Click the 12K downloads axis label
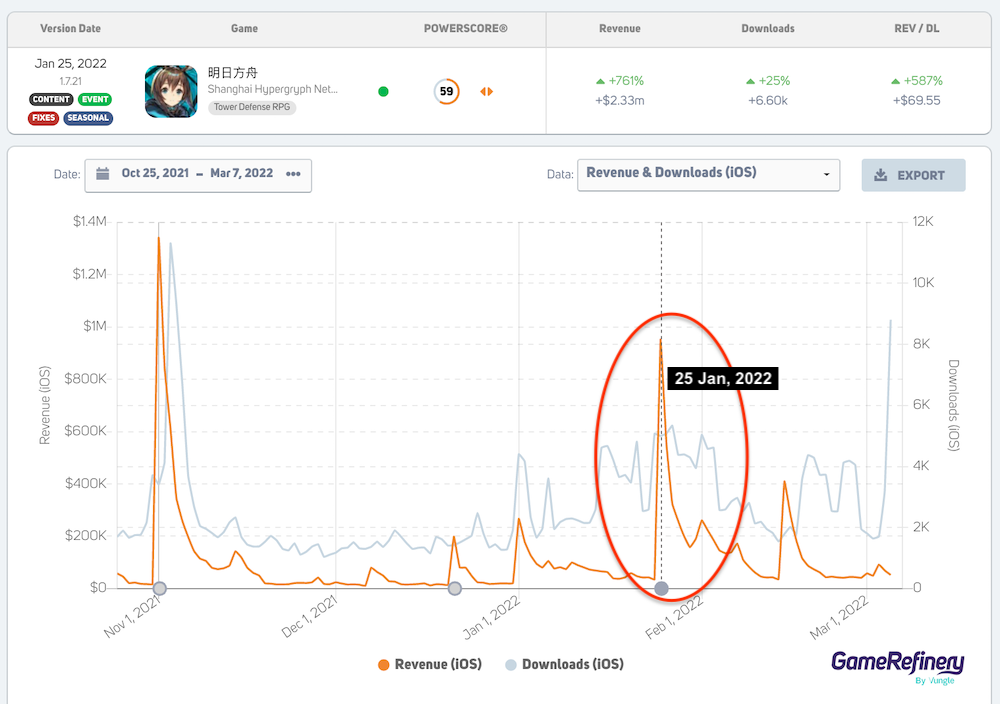 coord(923,221)
